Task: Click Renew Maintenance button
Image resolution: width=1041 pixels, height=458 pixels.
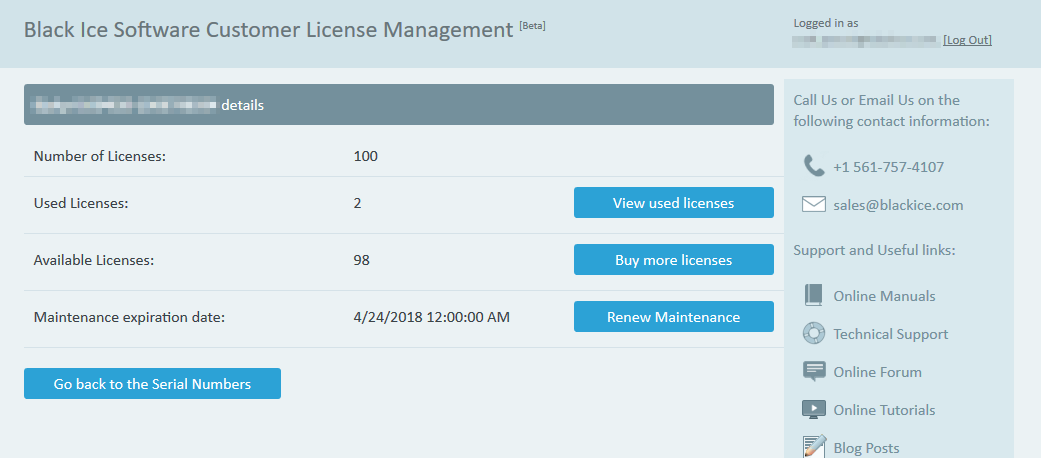Action: coord(674,317)
